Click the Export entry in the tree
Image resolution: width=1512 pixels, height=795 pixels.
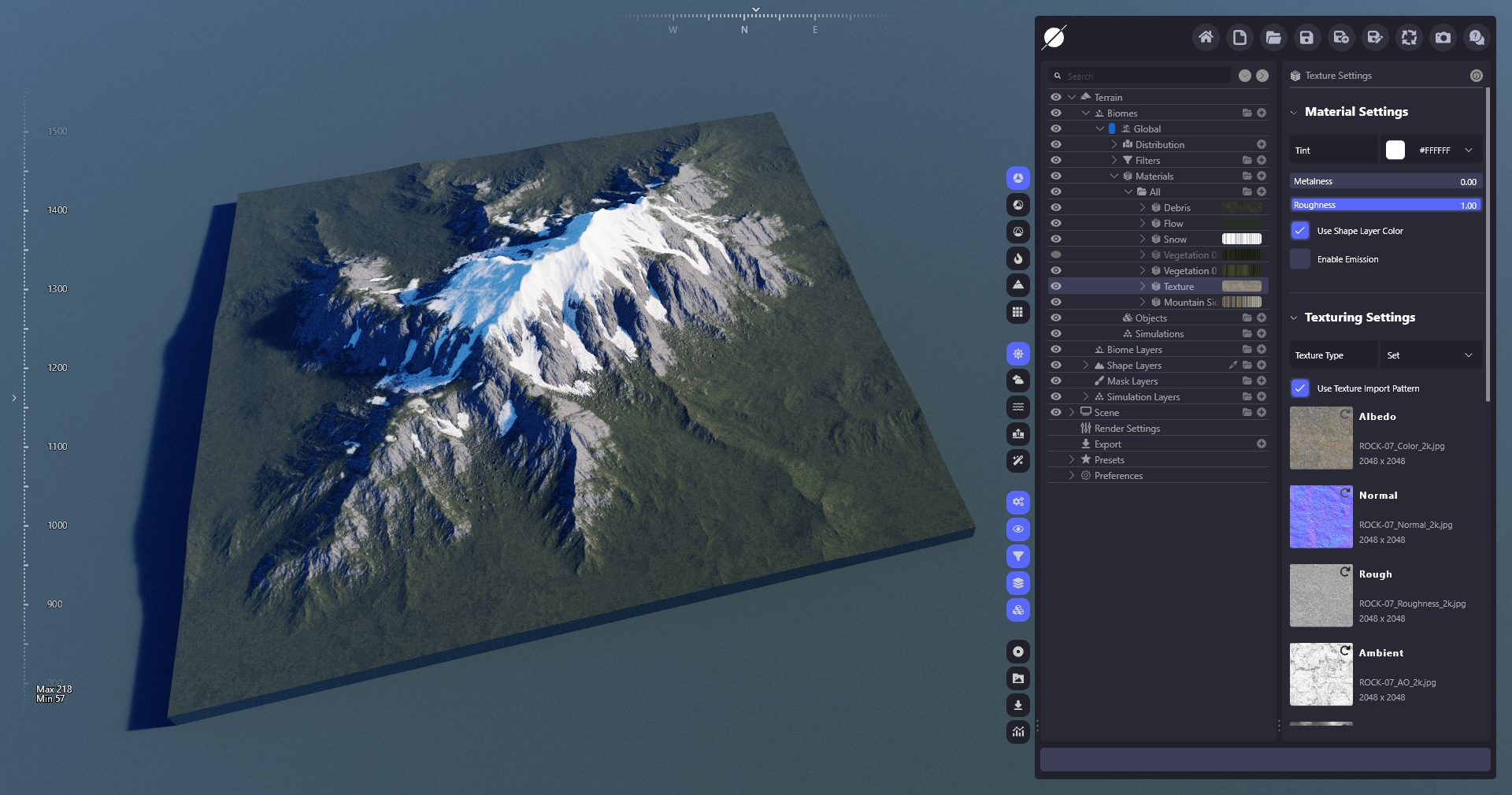click(x=1107, y=444)
